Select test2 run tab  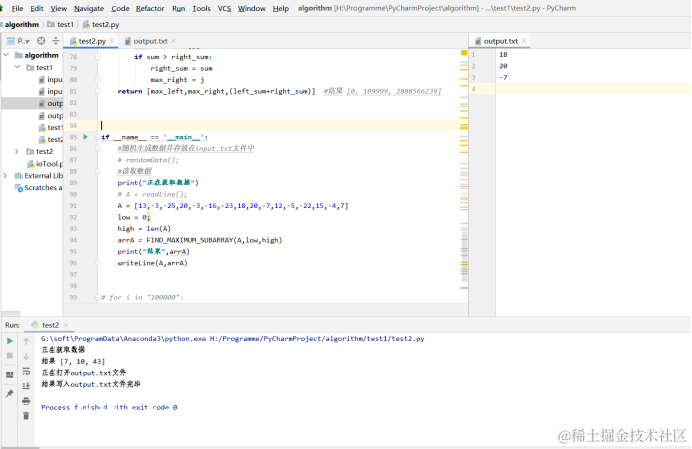(x=46, y=325)
